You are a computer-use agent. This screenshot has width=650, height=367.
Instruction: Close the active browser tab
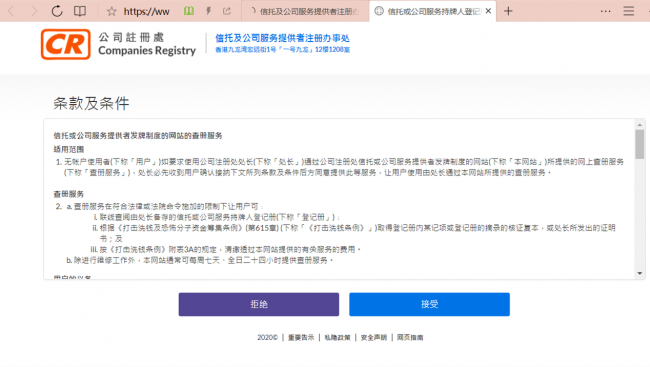(488, 11)
